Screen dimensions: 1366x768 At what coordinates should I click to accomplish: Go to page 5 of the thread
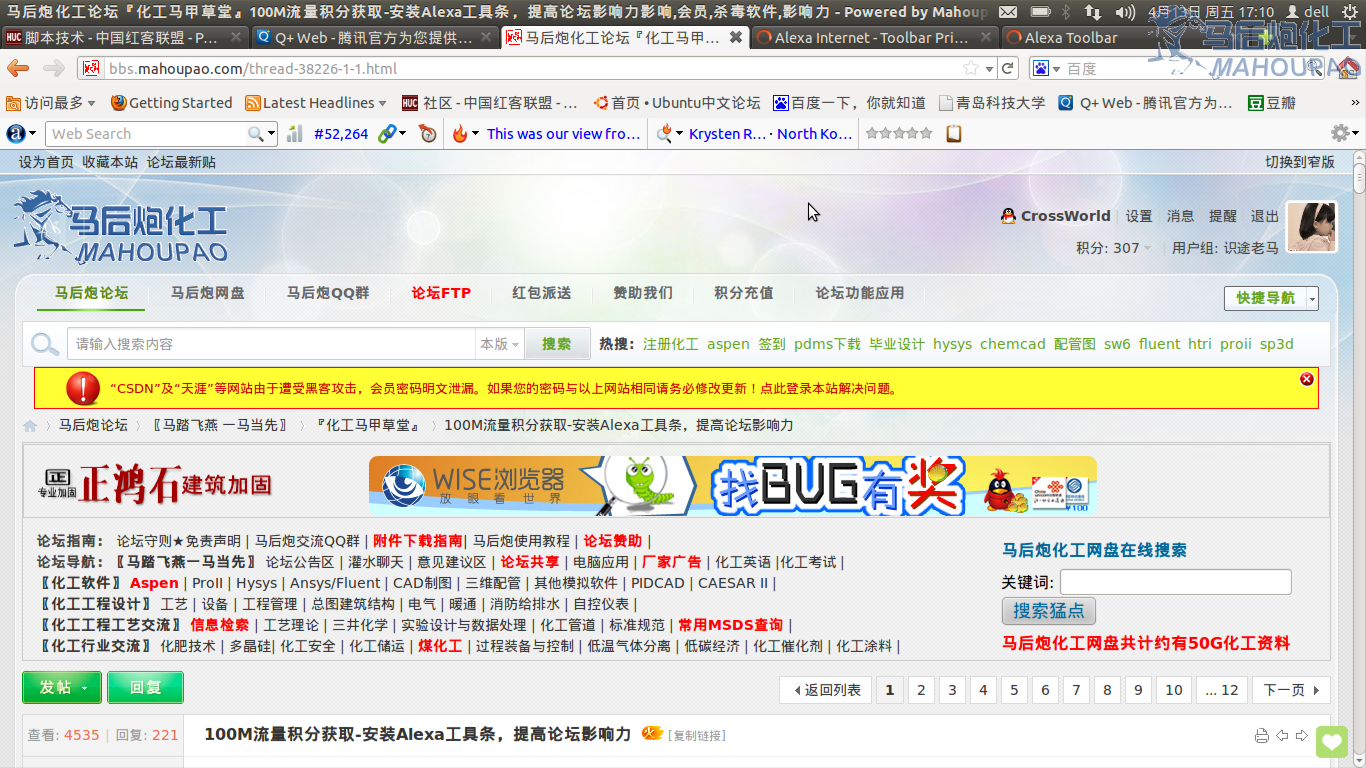pyautogui.click(x=1014, y=690)
